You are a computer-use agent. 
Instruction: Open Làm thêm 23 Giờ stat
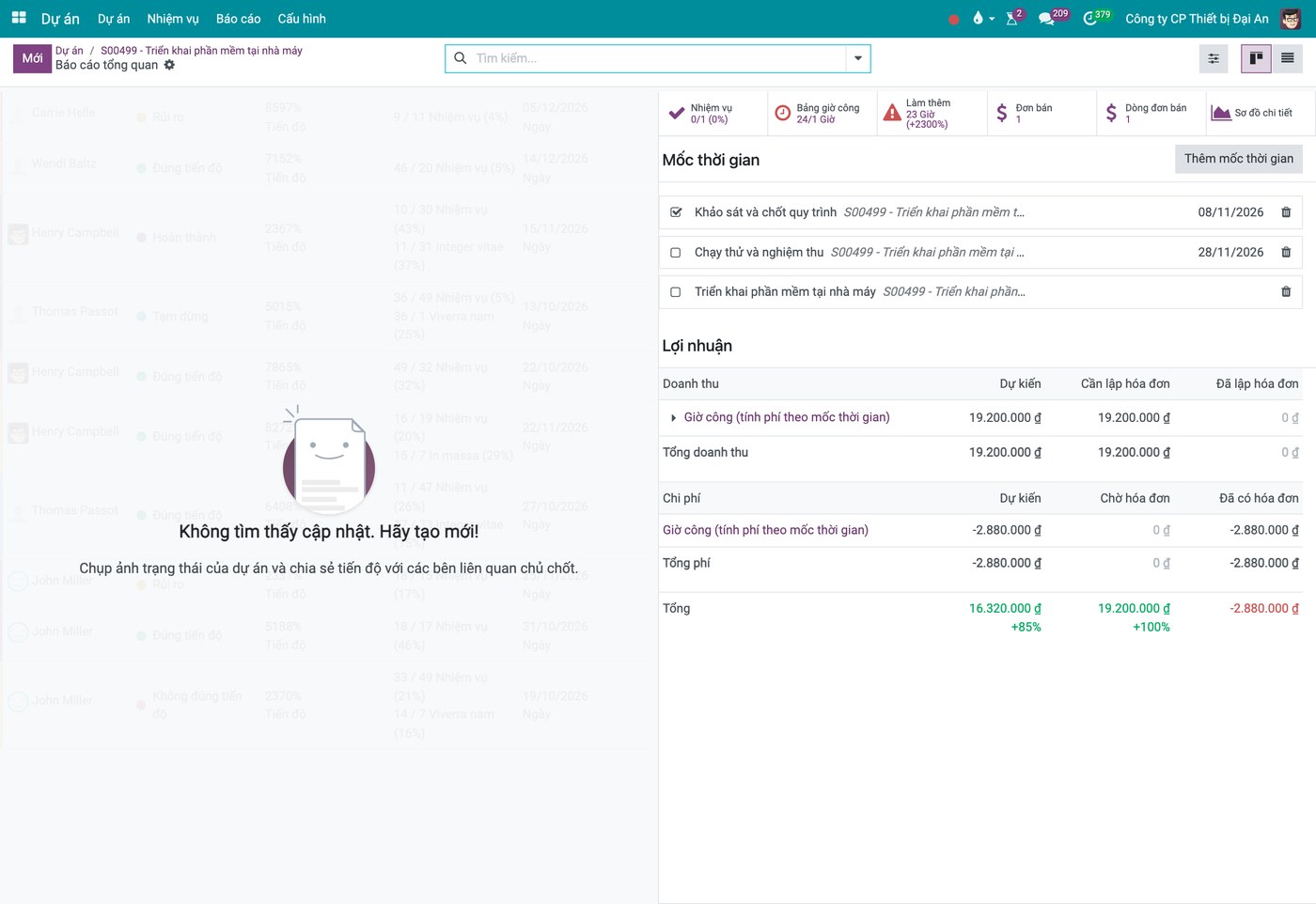pos(932,114)
